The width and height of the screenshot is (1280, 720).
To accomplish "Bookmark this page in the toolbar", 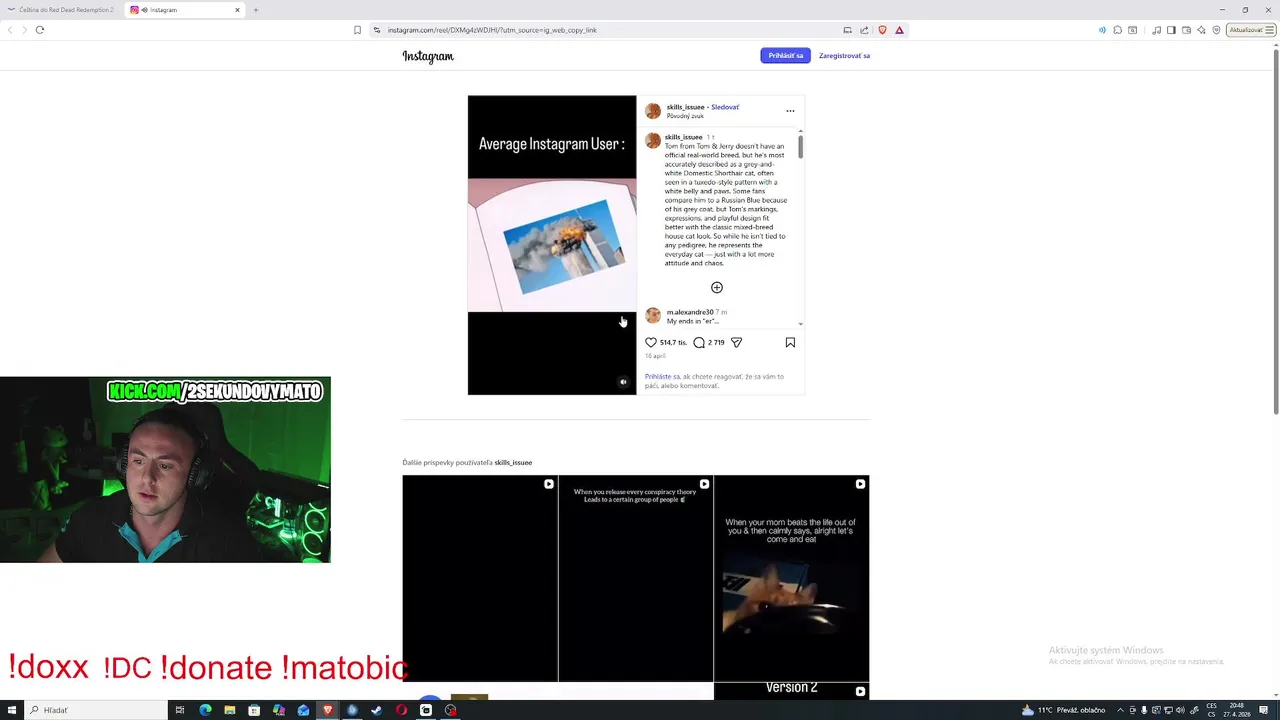I will pyautogui.click(x=357, y=30).
